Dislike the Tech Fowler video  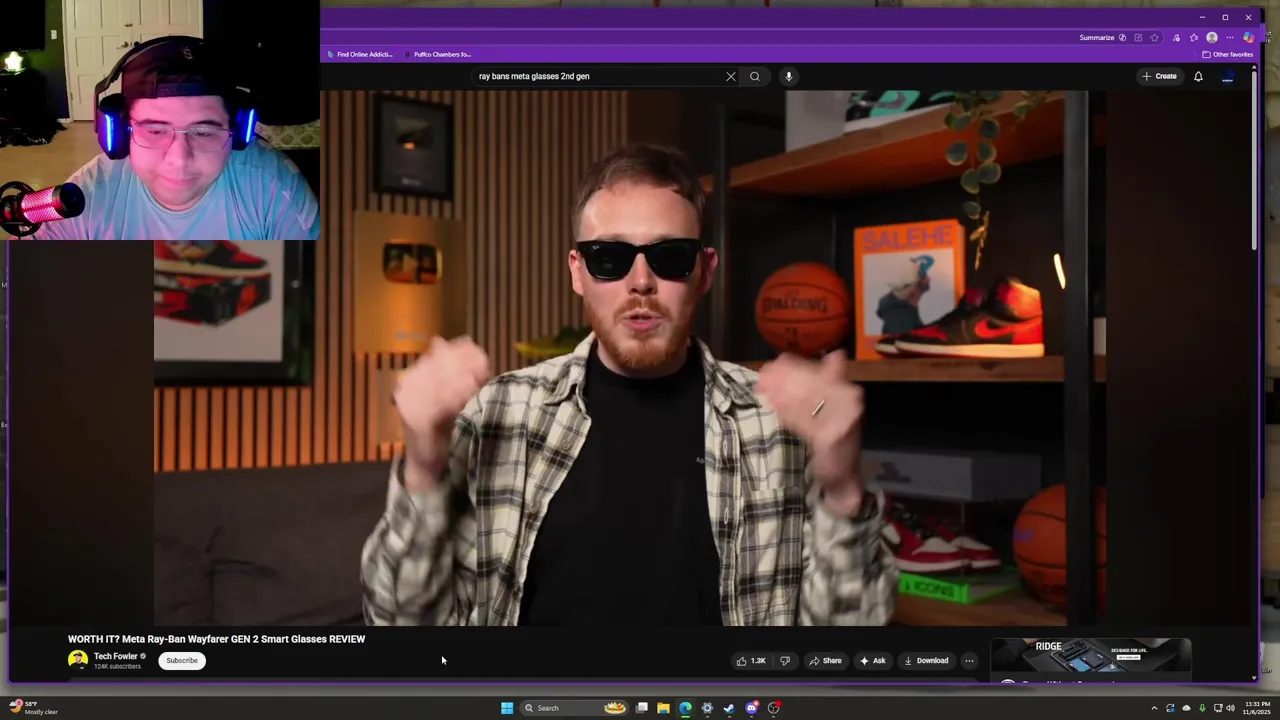click(x=785, y=660)
